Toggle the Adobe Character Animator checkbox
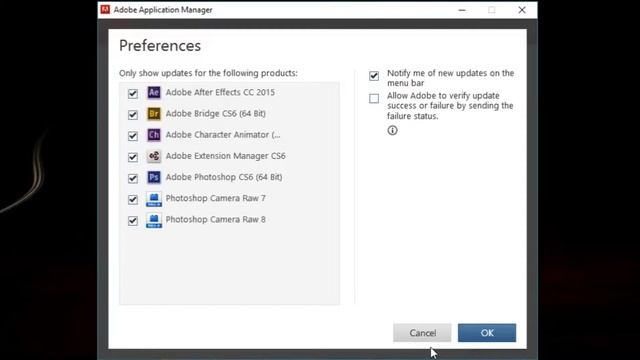The image size is (640, 360). tap(133, 136)
